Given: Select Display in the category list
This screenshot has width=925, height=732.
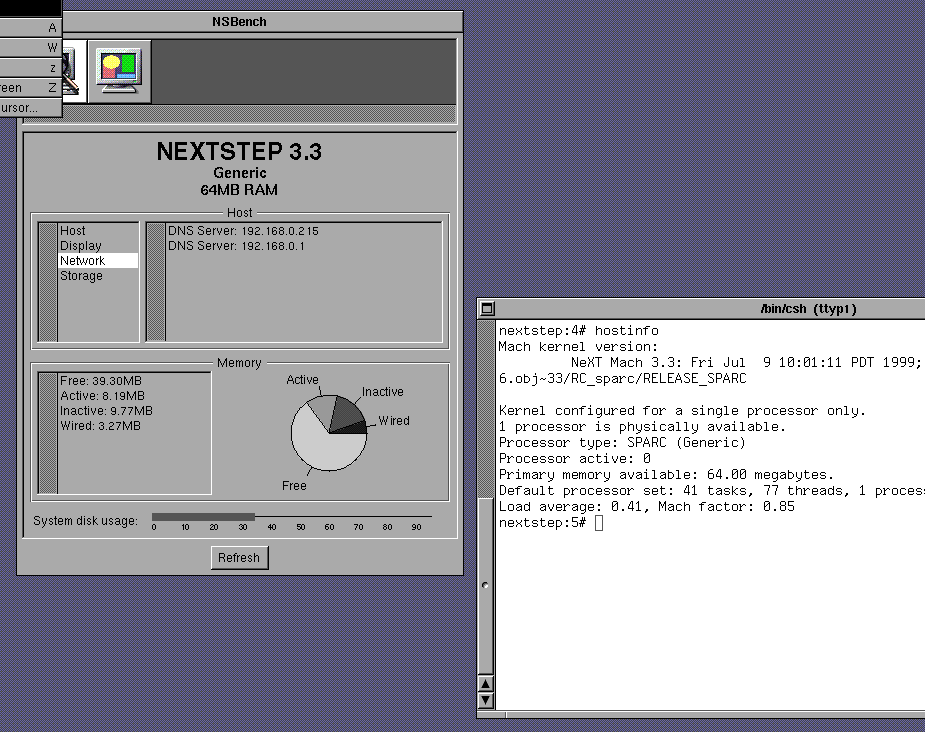Looking at the screenshot, I should tap(80, 246).
